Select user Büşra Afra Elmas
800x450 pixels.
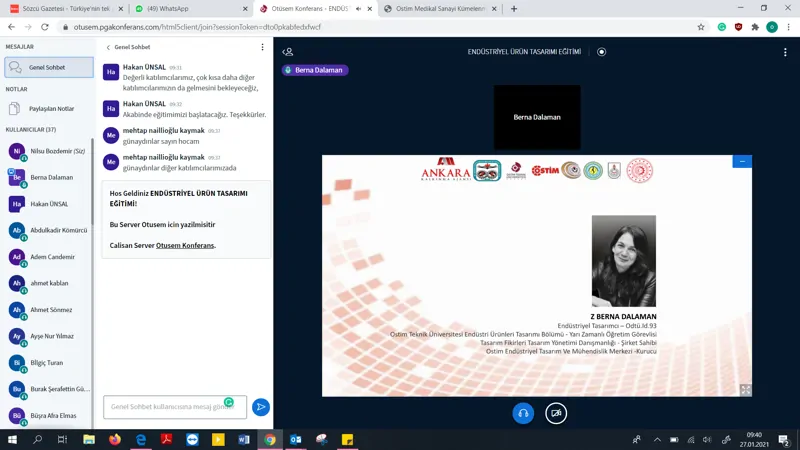[x=49, y=415]
